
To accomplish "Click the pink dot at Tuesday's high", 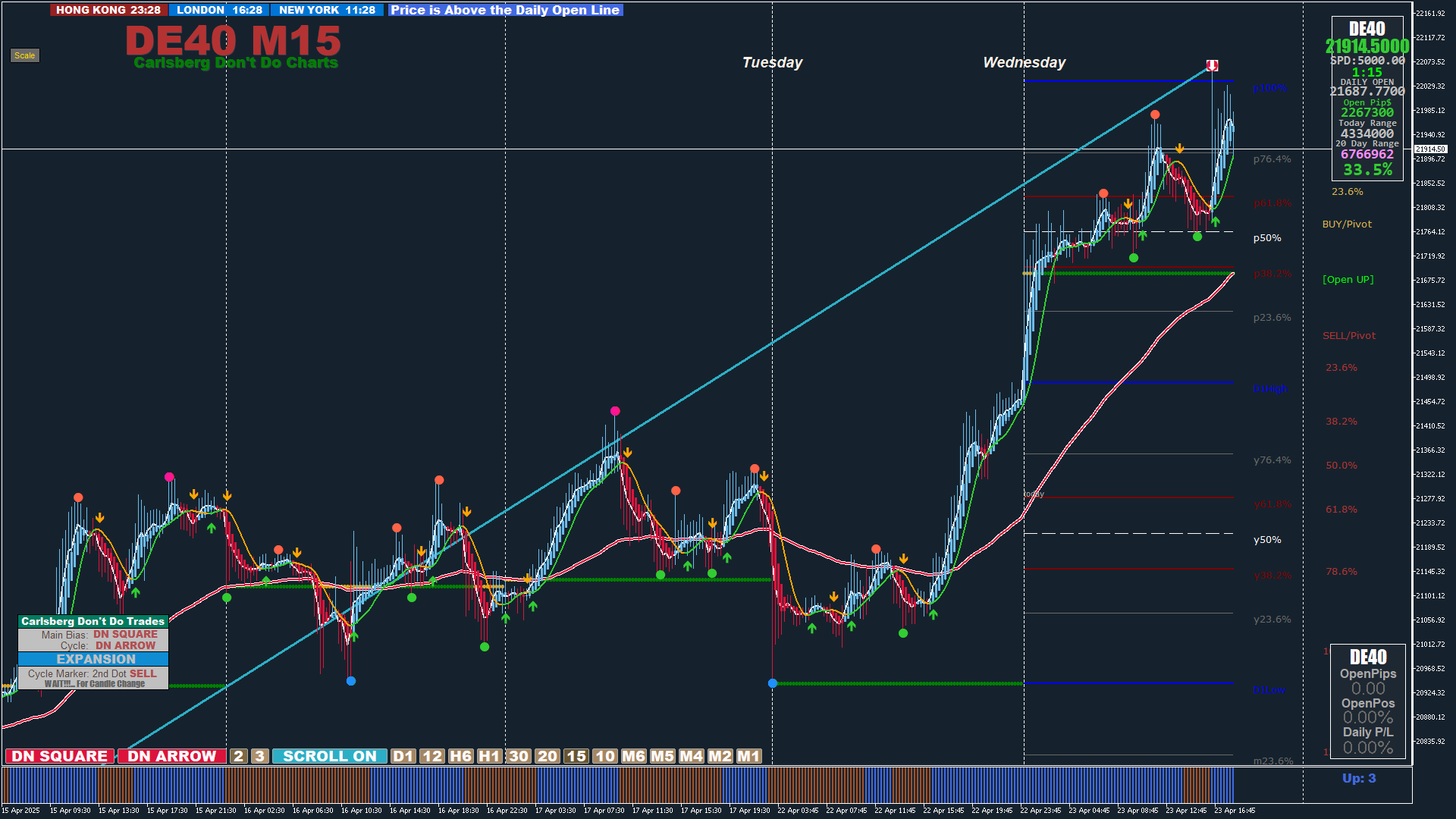I will tap(615, 411).
